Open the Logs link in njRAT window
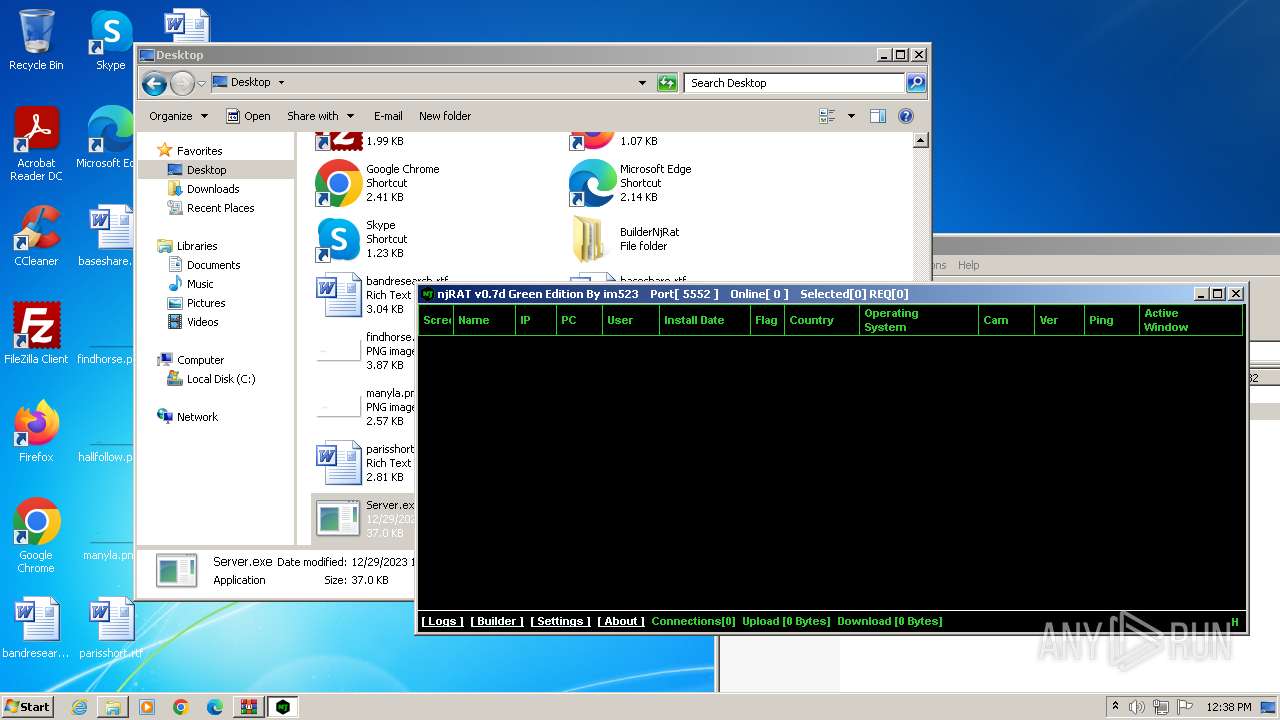 [x=442, y=622]
